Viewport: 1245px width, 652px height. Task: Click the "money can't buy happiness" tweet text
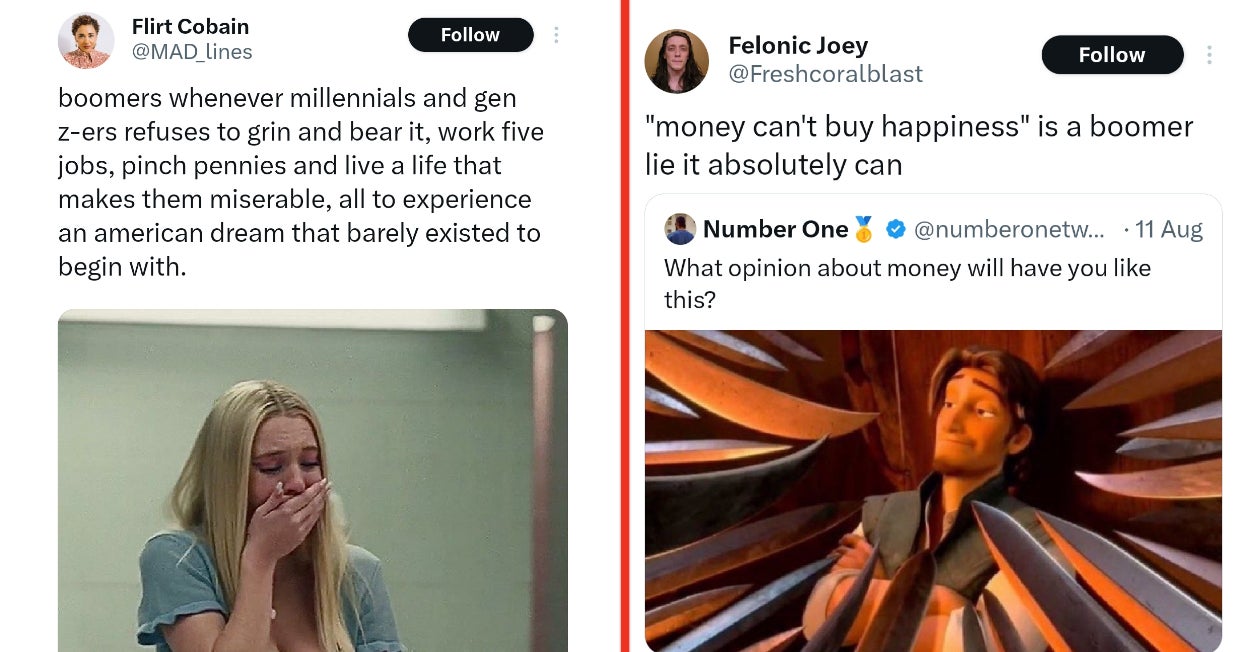(x=918, y=145)
